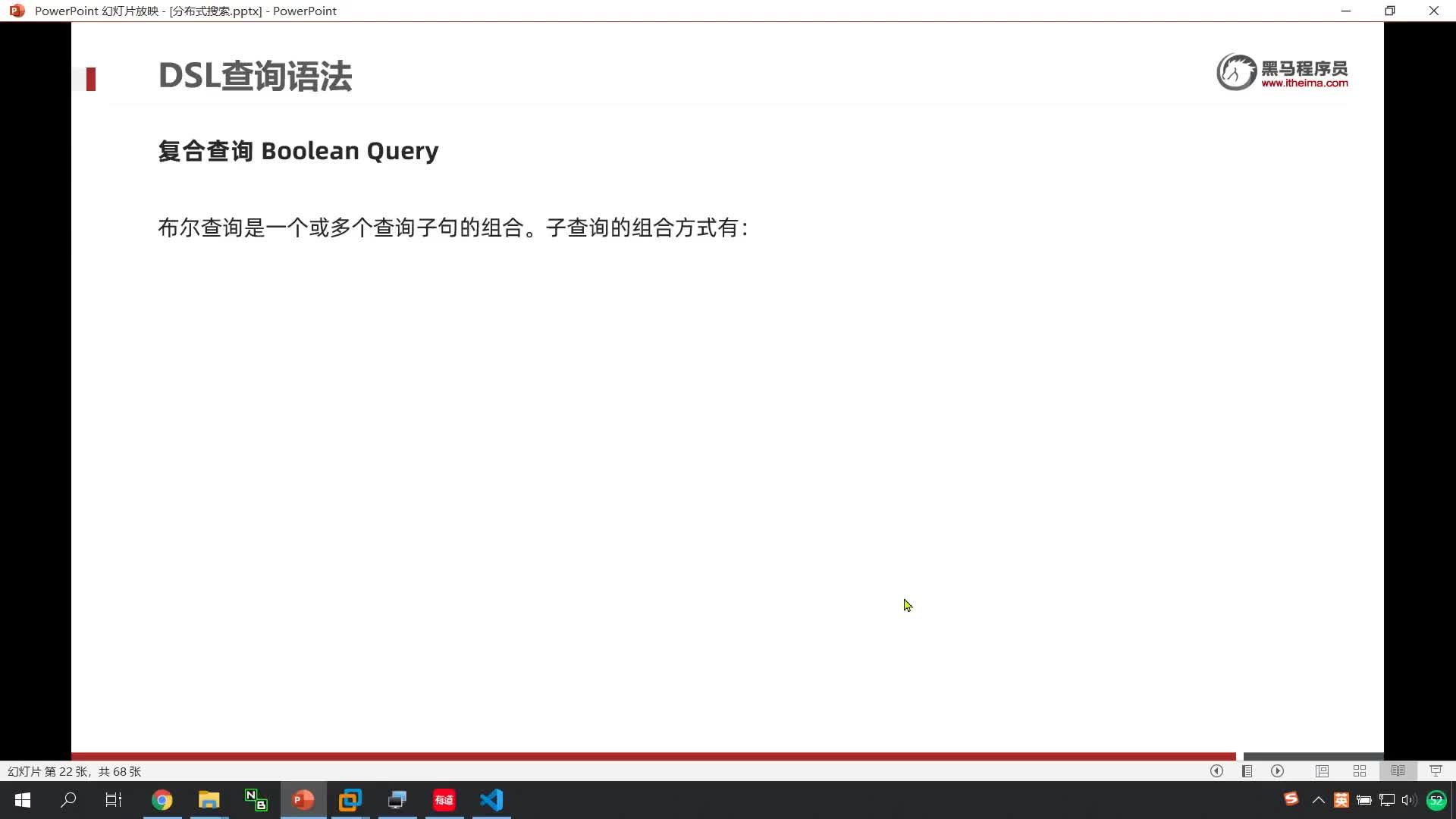Screen dimensions: 1456x819
Task: Open Youdao red app on taskbar
Action: pos(444,800)
